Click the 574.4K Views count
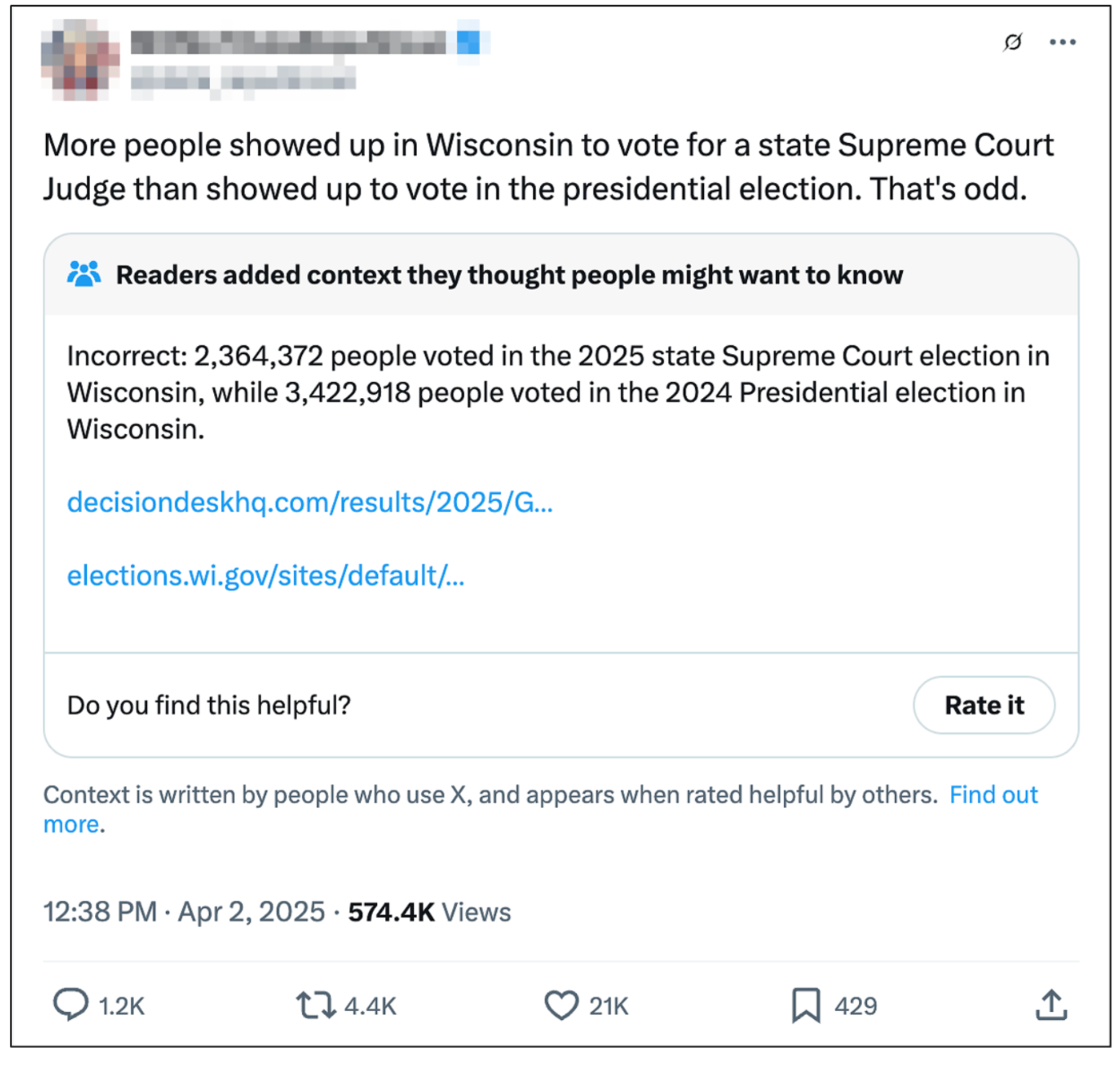Screen dimensions: 1120x1080 (x=429, y=912)
